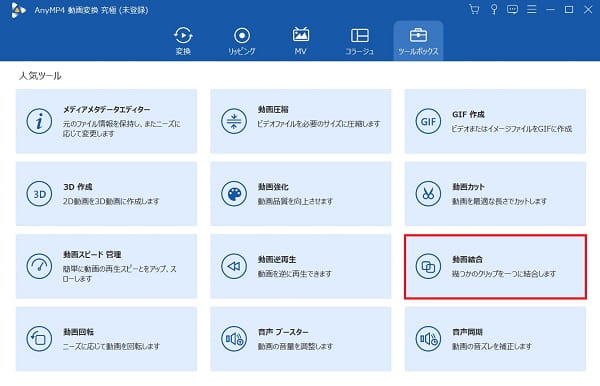The height and width of the screenshot is (386, 600).
Task: Open the 動画スピード管理 tool card
Action: coord(106,266)
